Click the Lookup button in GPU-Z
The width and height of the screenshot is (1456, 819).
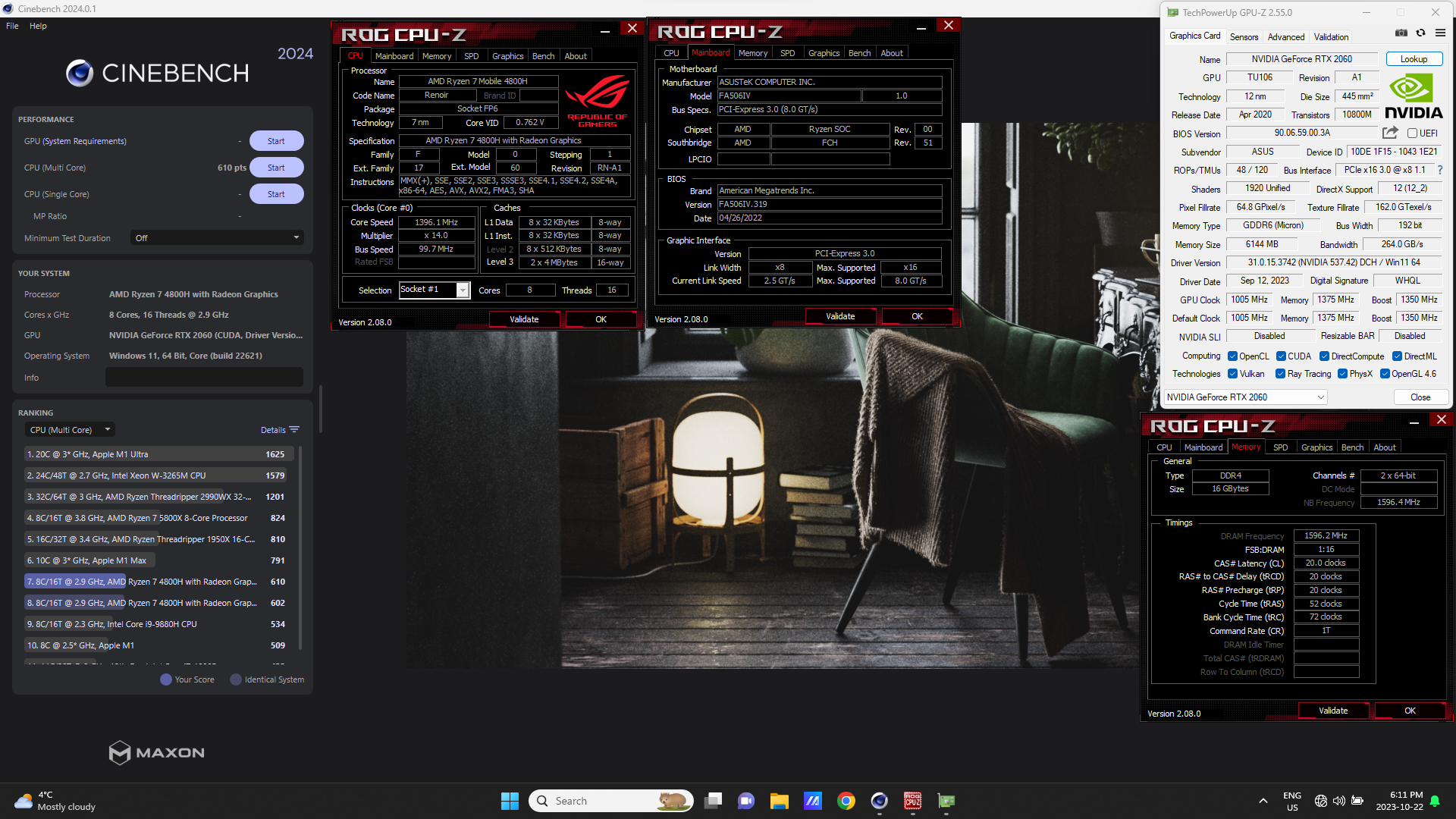tap(1414, 59)
